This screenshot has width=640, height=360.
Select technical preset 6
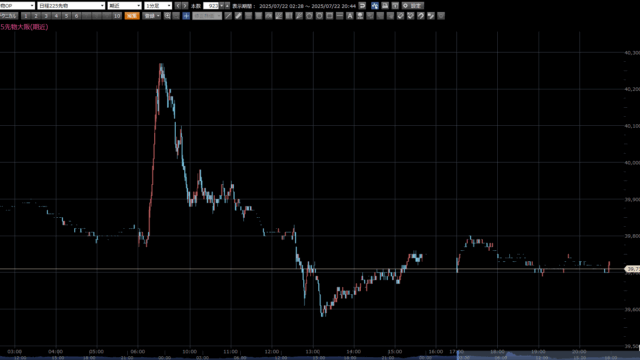click(x=76, y=16)
